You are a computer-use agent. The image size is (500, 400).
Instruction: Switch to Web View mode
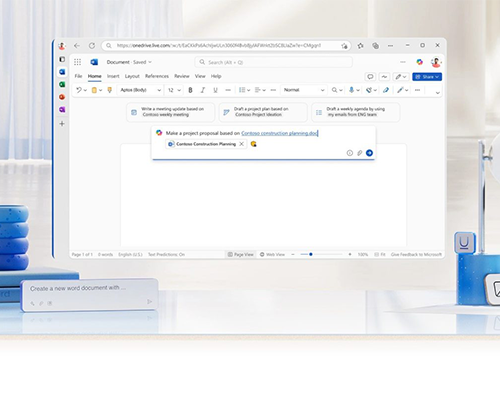click(x=272, y=254)
